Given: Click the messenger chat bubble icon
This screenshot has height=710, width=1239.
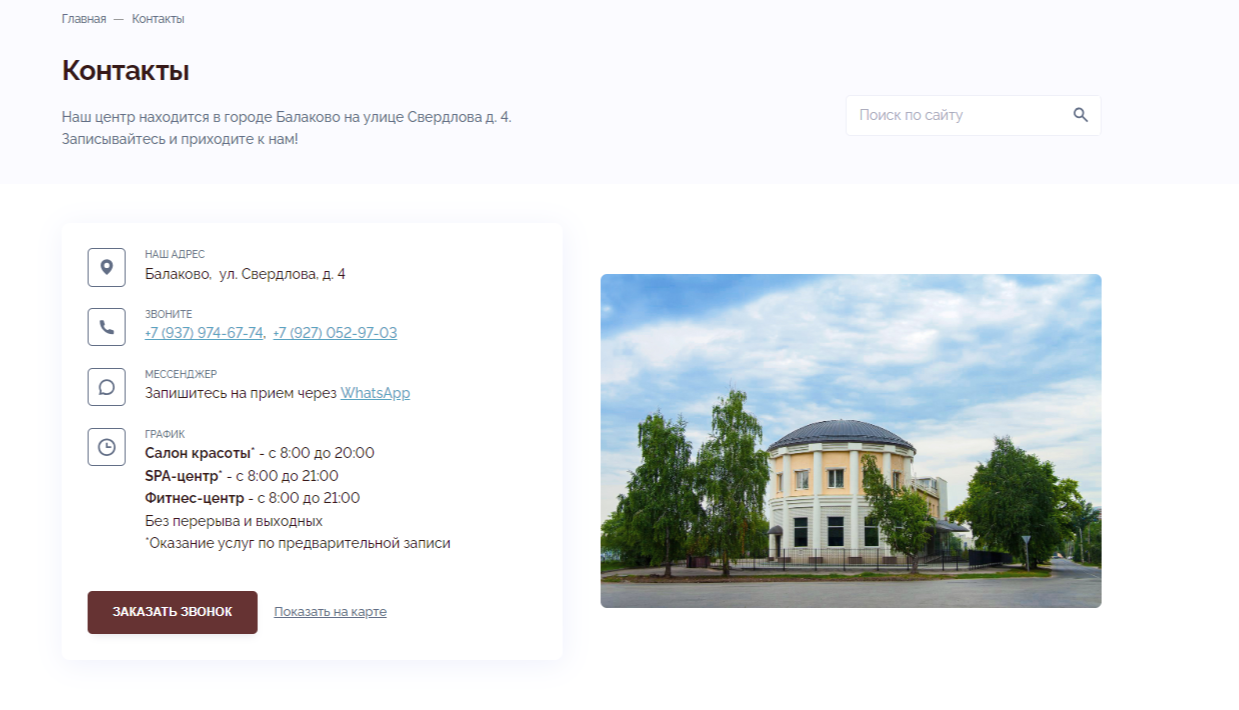Looking at the screenshot, I should (x=107, y=387).
